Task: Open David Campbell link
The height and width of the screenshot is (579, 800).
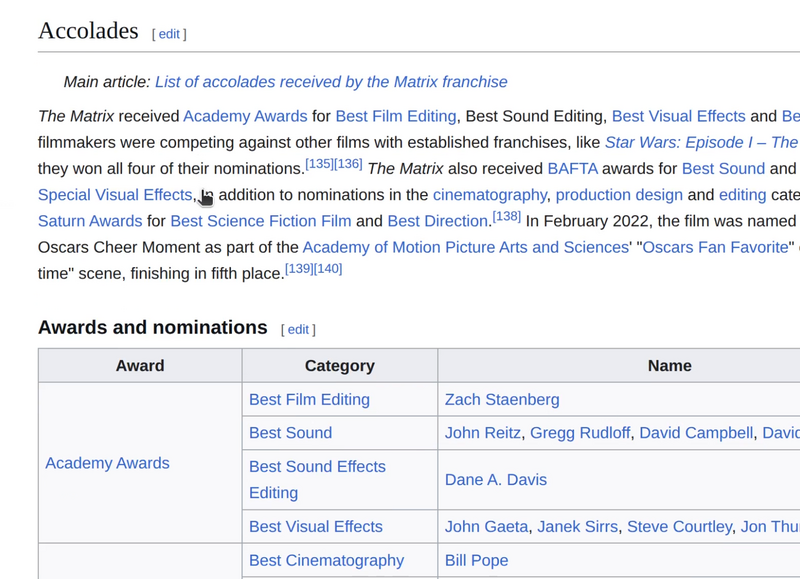Action: point(696,433)
